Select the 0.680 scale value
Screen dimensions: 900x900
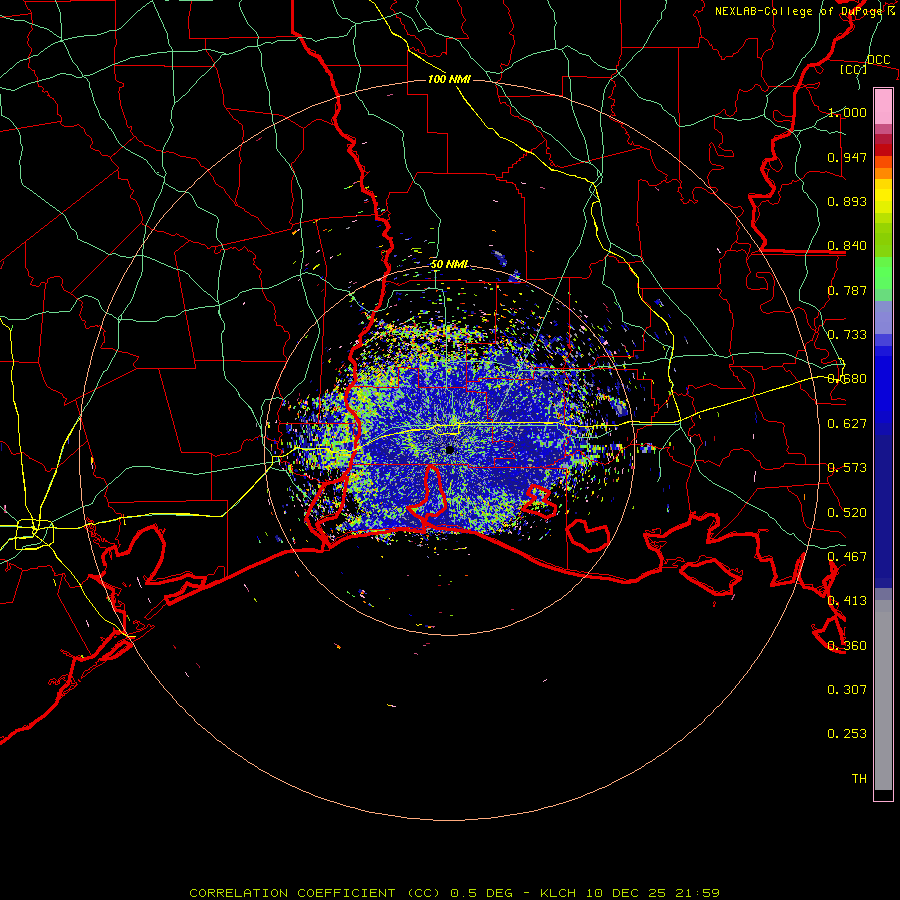click(847, 379)
